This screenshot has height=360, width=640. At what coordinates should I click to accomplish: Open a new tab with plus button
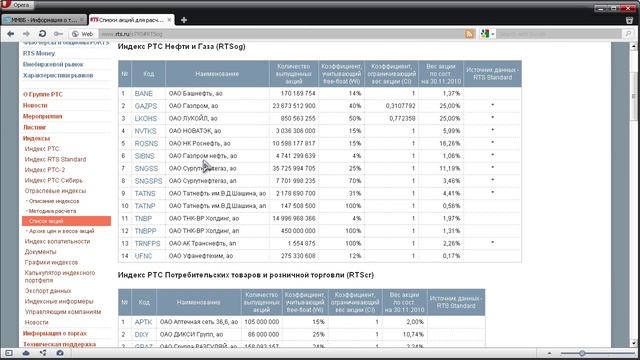(x=184, y=20)
